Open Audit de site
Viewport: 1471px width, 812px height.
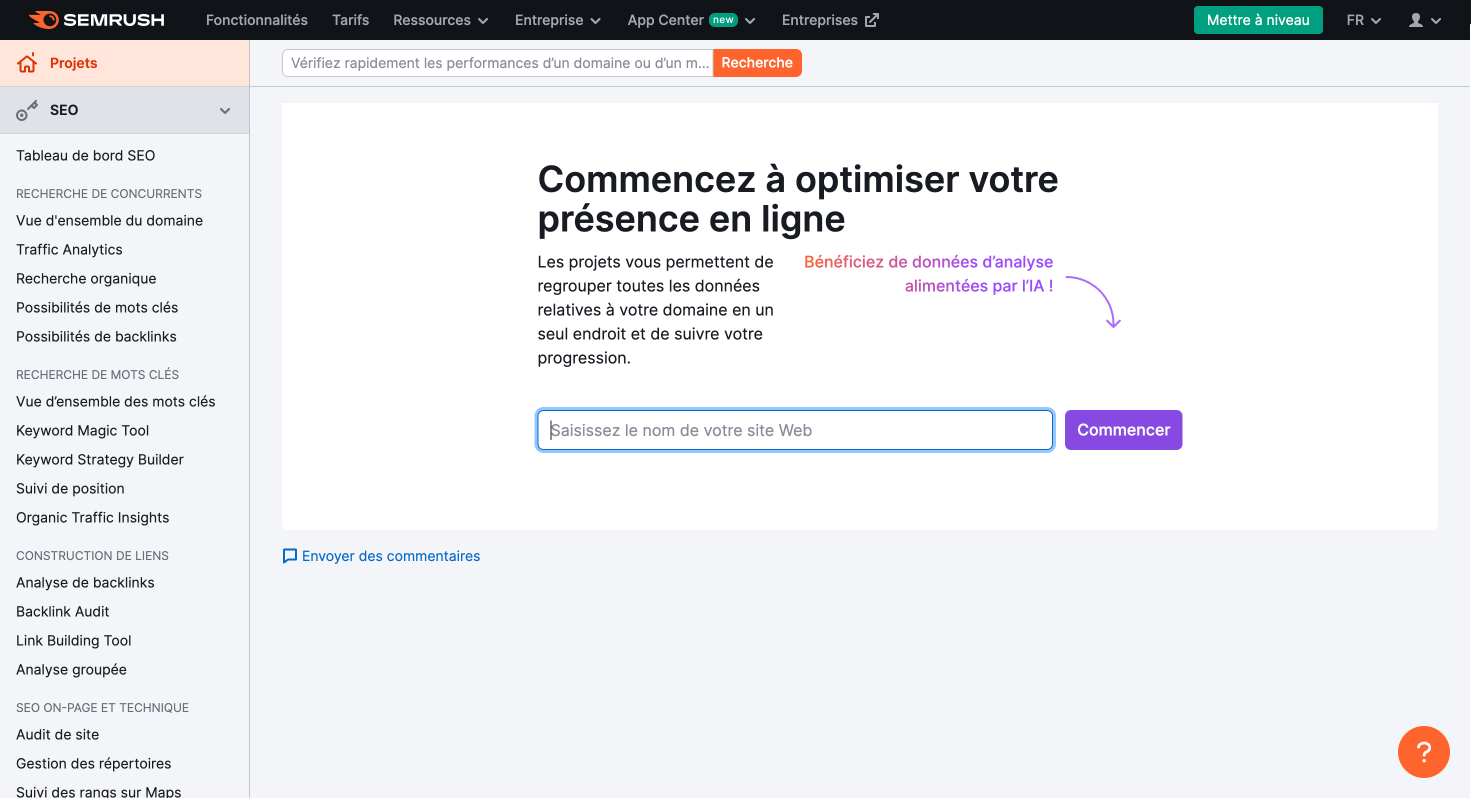click(x=58, y=735)
